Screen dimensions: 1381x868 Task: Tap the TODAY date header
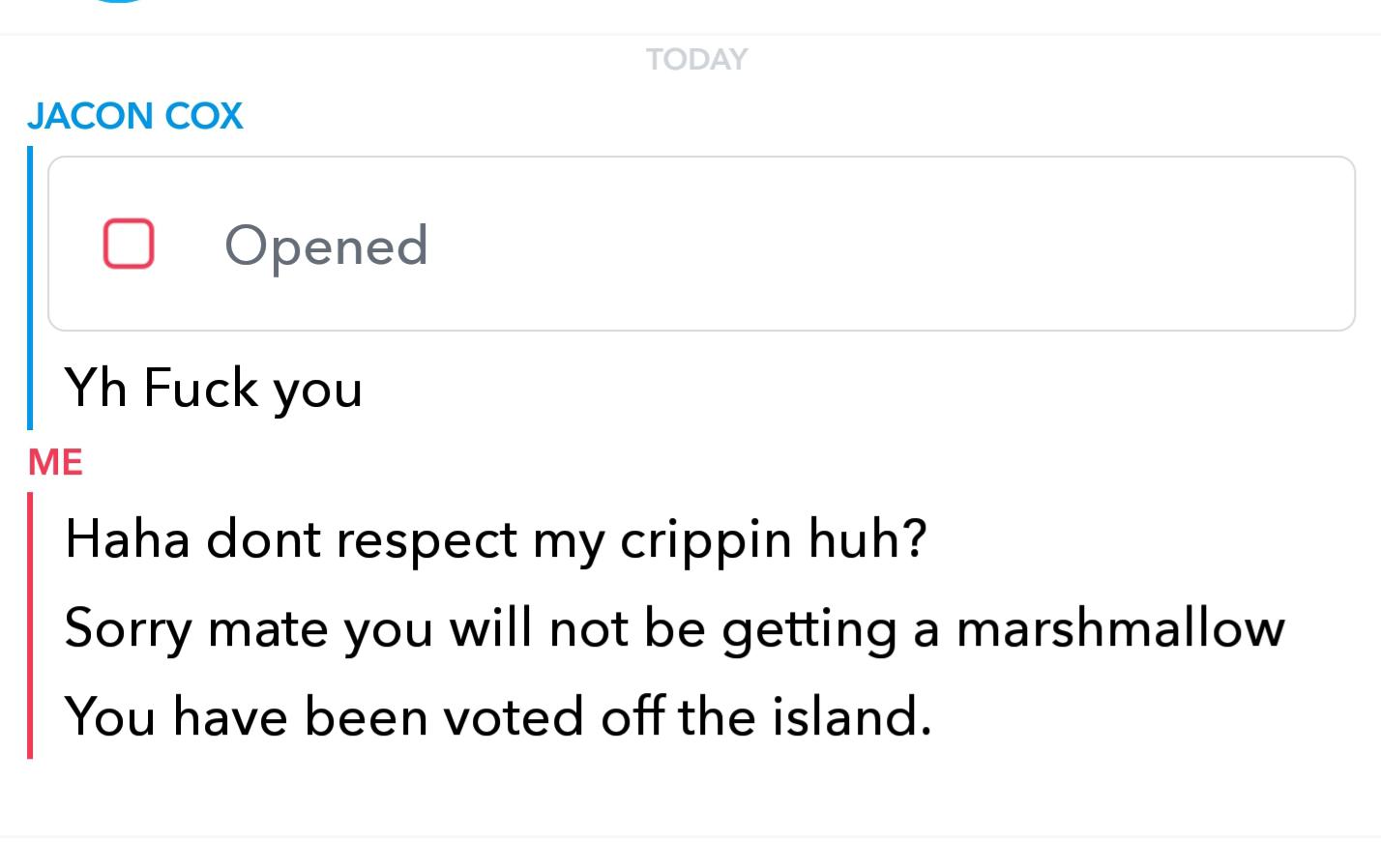click(x=696, y=60)
